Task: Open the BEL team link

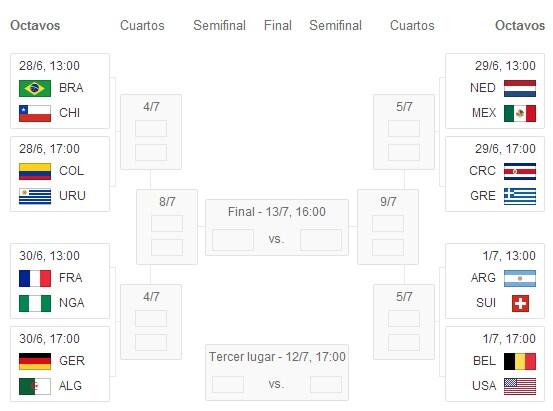Action: (x=484, y=361)
